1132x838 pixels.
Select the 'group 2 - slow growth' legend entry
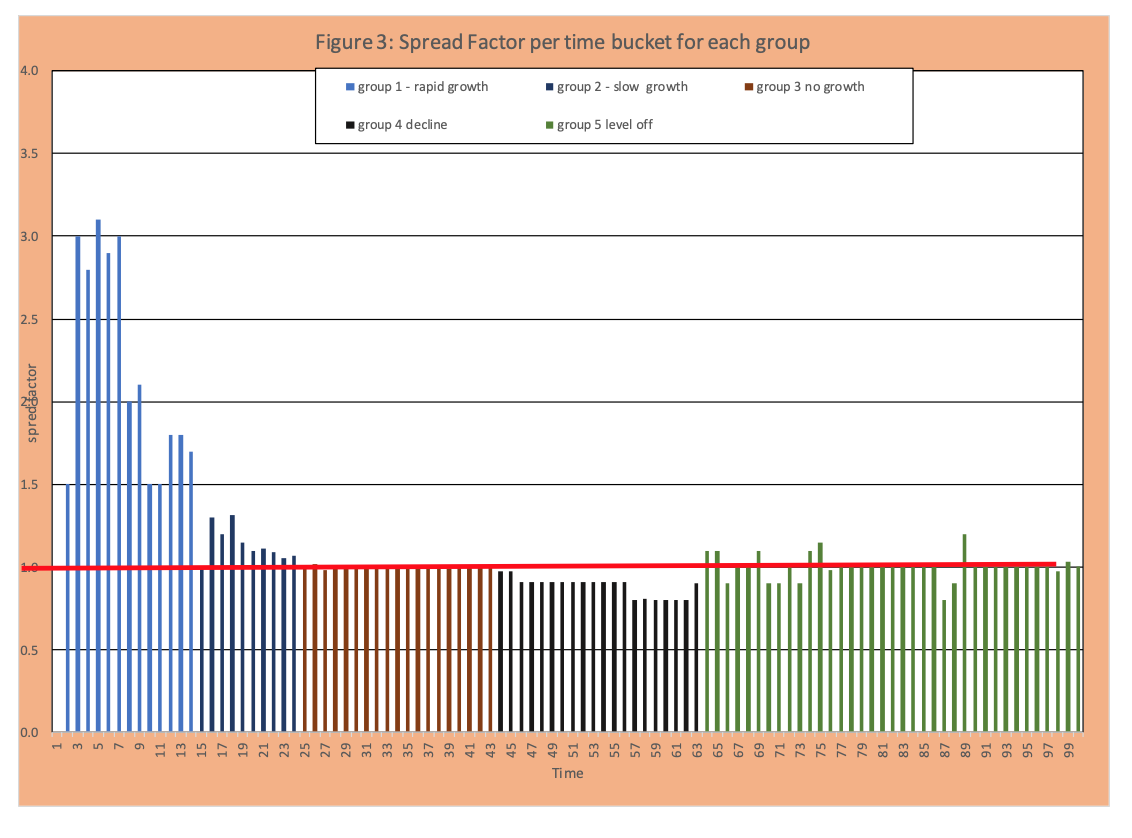[x=617, y=87]
